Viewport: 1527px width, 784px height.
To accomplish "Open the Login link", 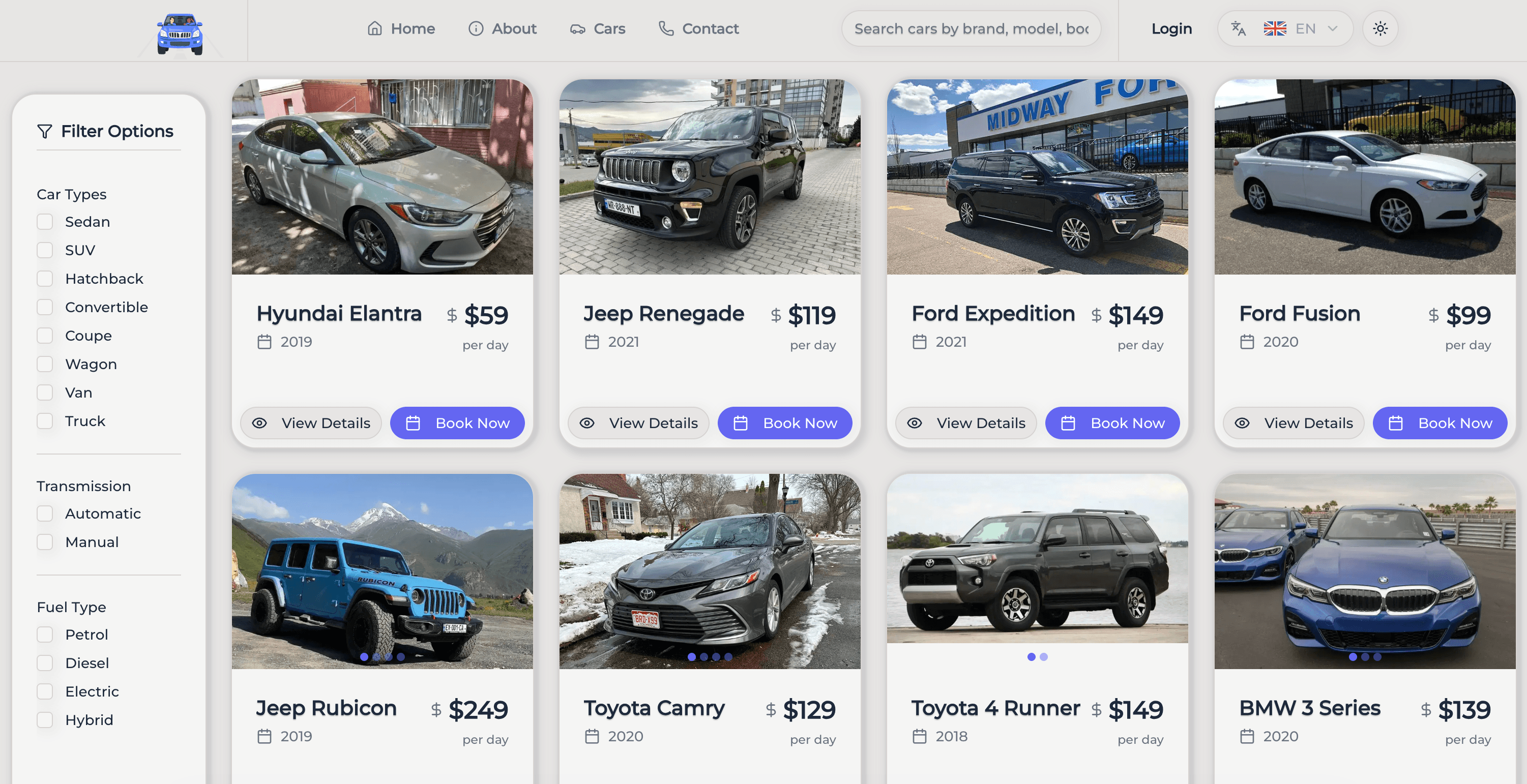I will pos(1171,28).
